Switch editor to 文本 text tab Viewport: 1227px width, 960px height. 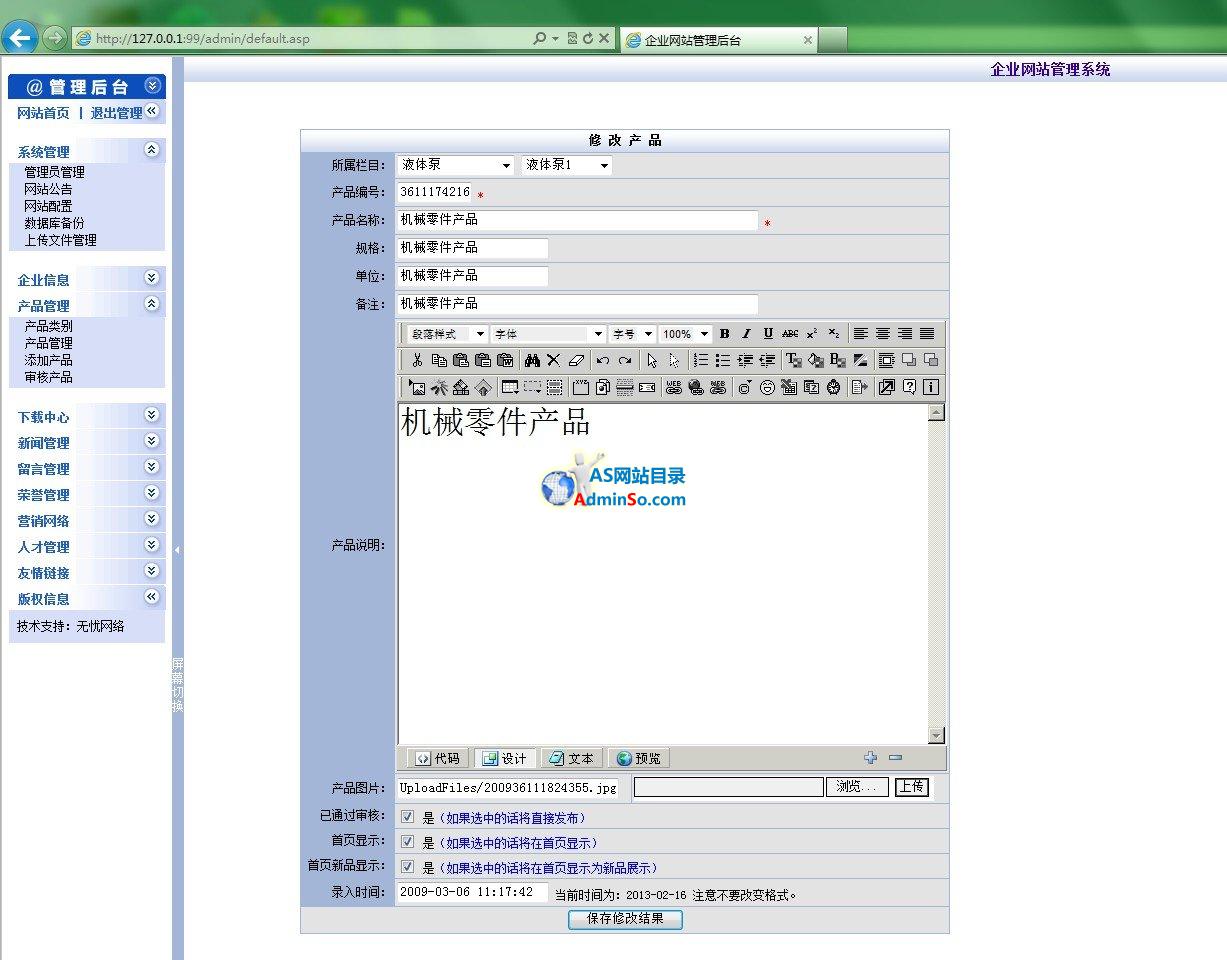571,758
